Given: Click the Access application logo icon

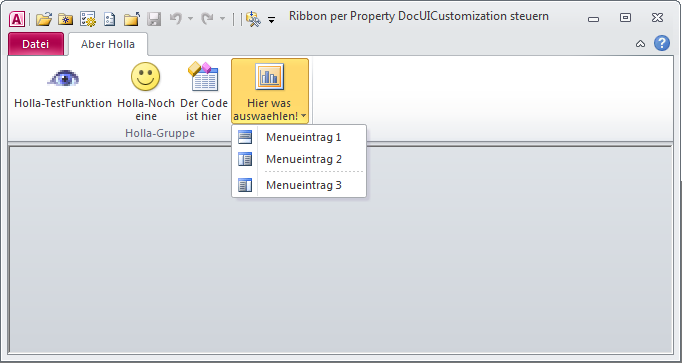Looking at the screenshot, I should click(x=17, y=19).
